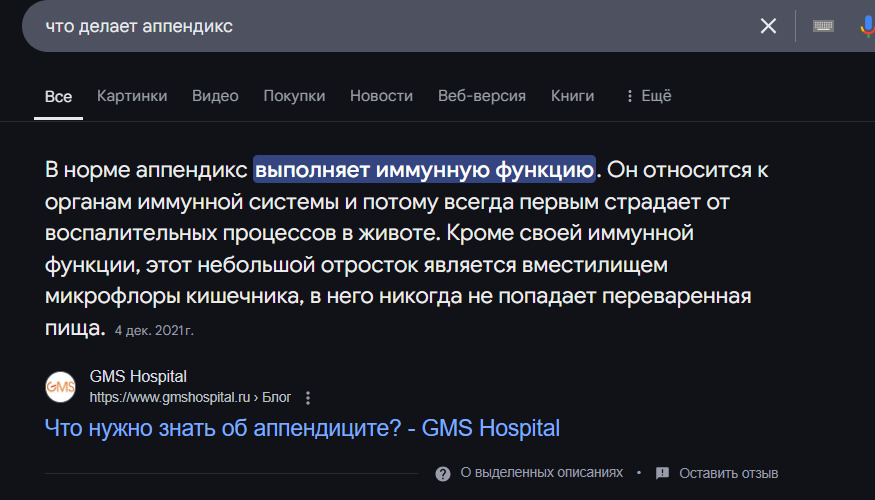875x500 pixels.
Task: Open "Что нужно знать об аппендиците?" link
Action: (x=302, y=429)
